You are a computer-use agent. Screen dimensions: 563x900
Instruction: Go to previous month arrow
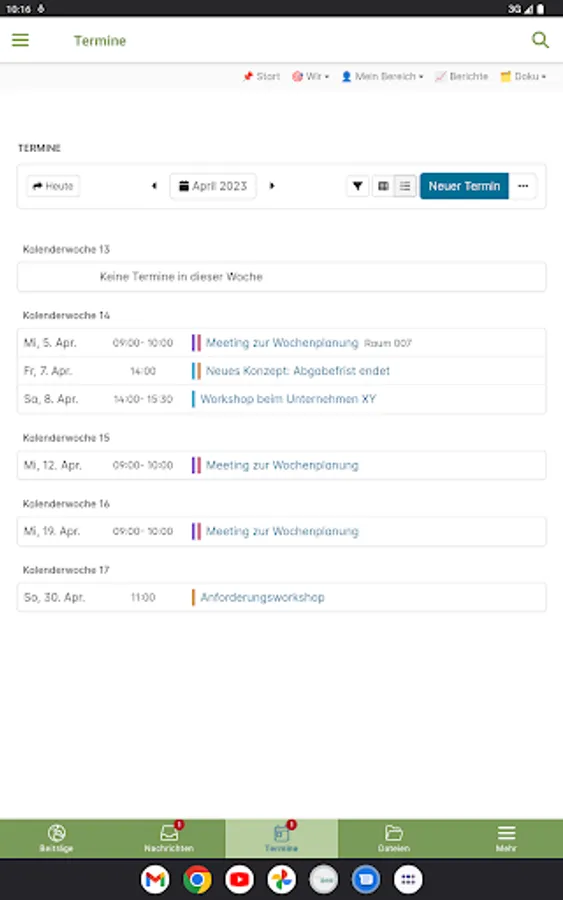(x=154, y=186)
